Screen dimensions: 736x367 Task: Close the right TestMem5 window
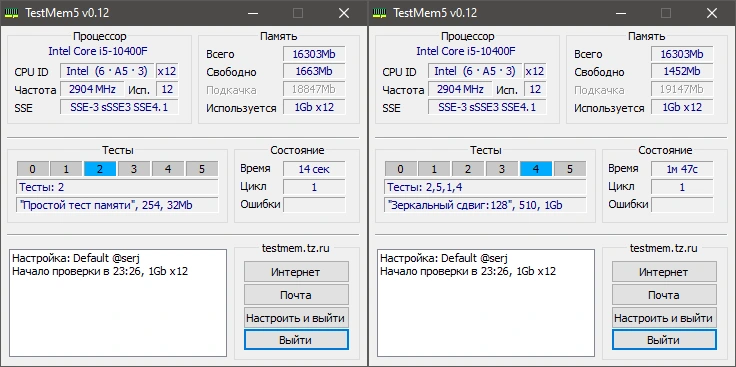pos(712,13)
